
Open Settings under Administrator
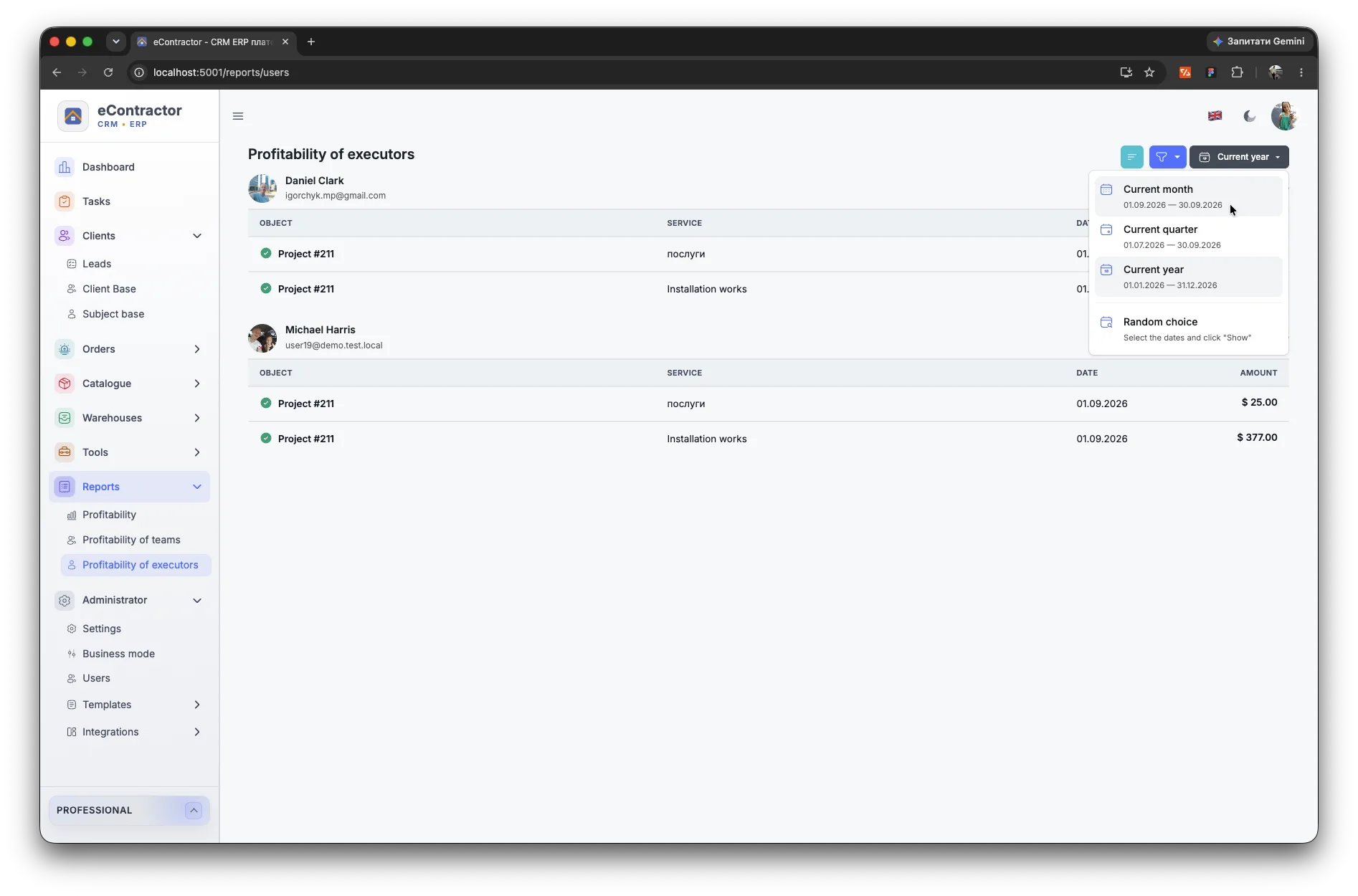102,629
